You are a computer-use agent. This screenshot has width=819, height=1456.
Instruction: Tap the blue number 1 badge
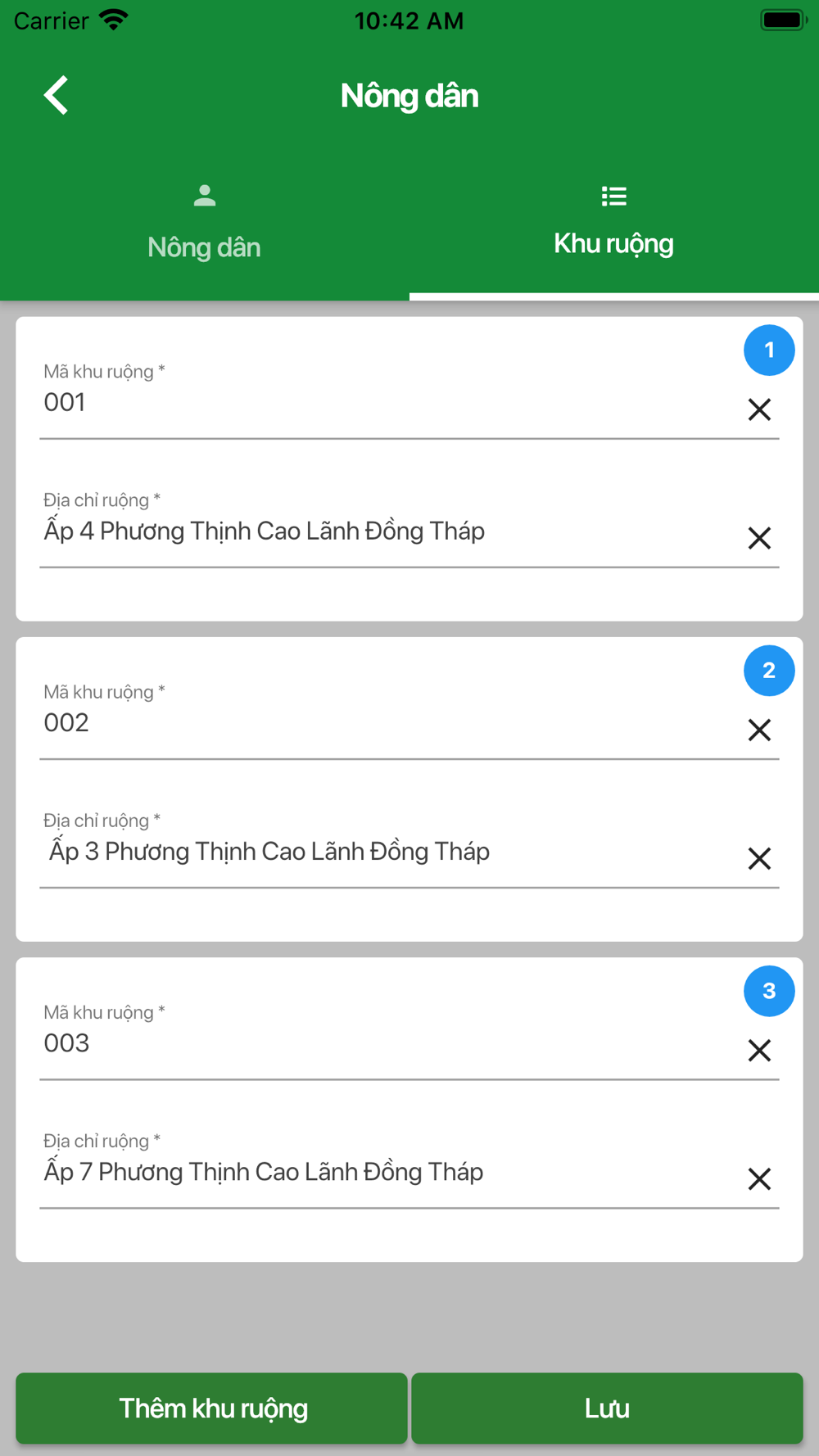click(769, 350)
